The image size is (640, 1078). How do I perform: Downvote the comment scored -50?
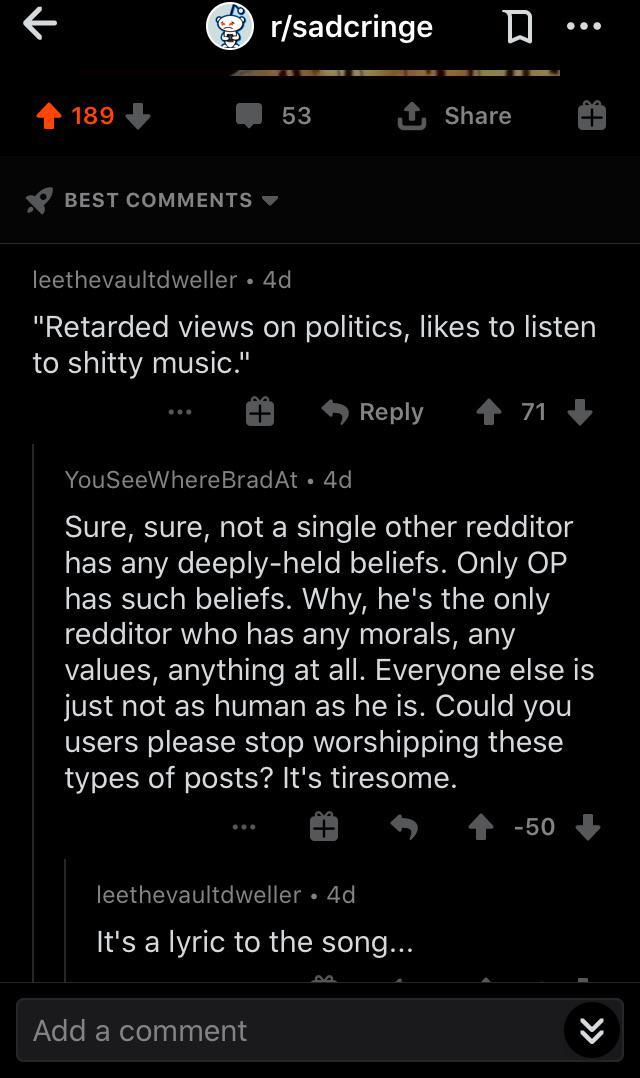tap(588, 827)
